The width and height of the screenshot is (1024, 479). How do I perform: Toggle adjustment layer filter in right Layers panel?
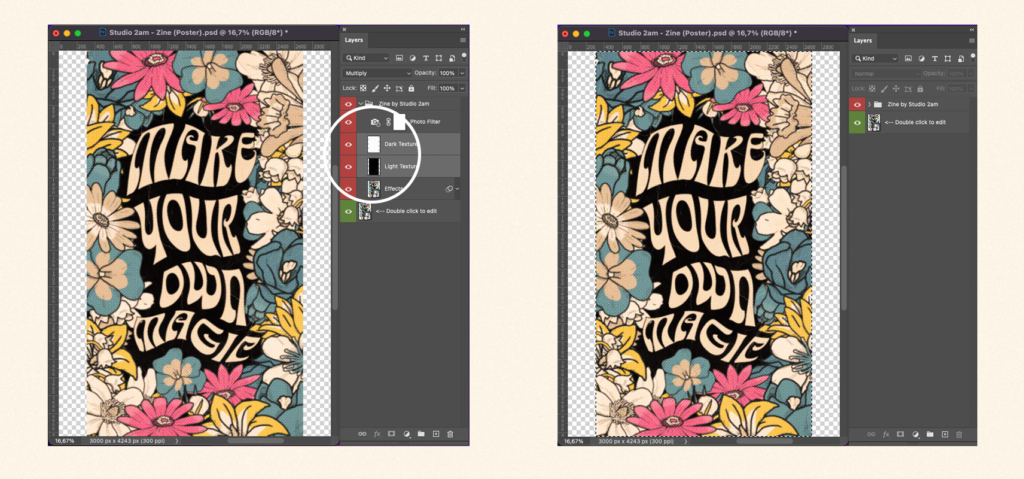tap(921, 58)
